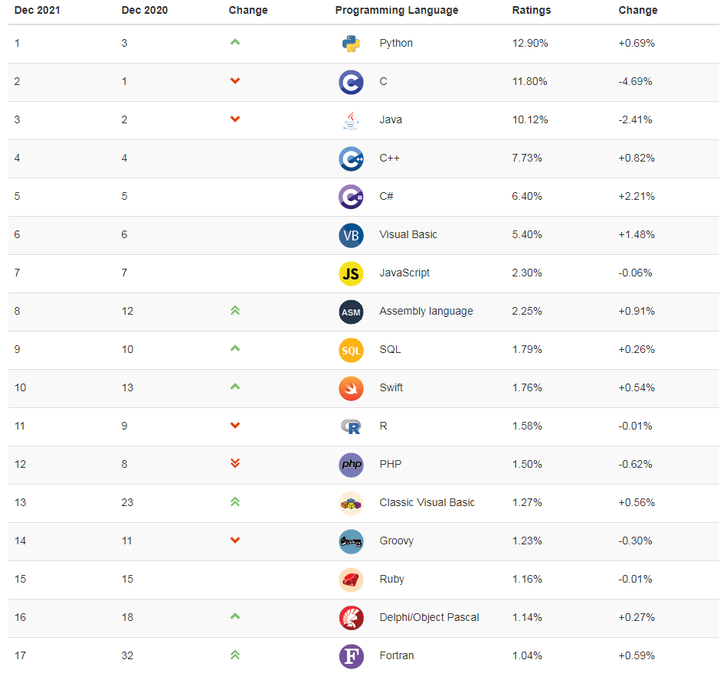Click the Ruby red gem icon
Viewport: 720px width, 673px height.
pos(350,579)
